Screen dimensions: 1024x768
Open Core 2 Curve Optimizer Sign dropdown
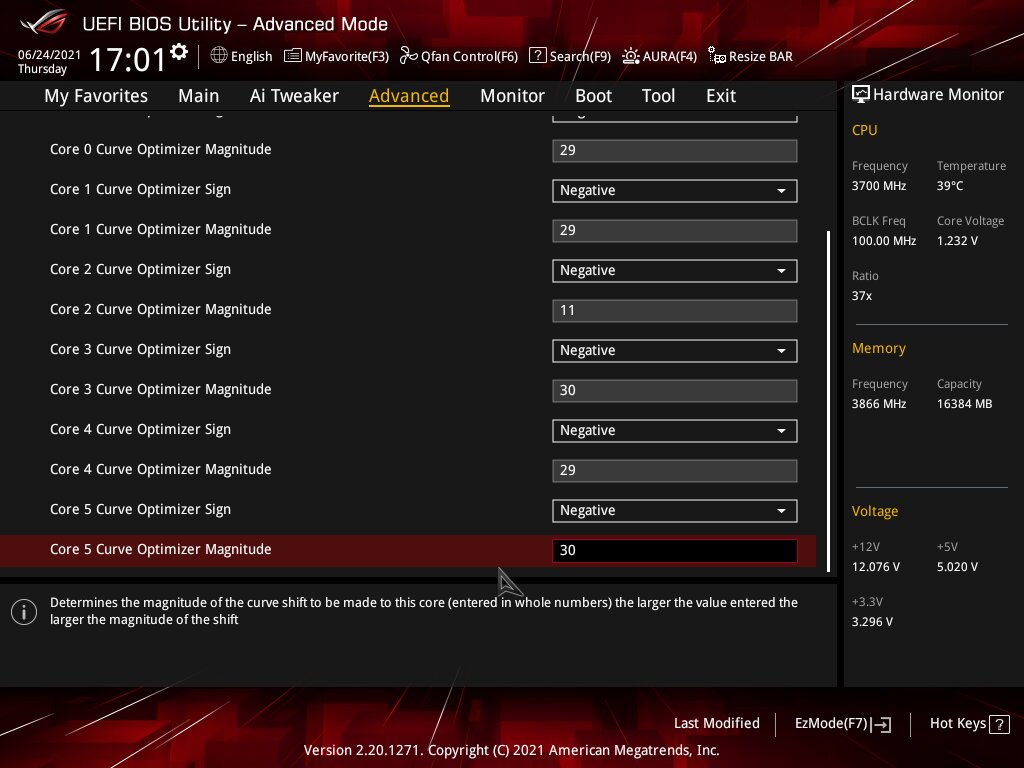point(675,271)
